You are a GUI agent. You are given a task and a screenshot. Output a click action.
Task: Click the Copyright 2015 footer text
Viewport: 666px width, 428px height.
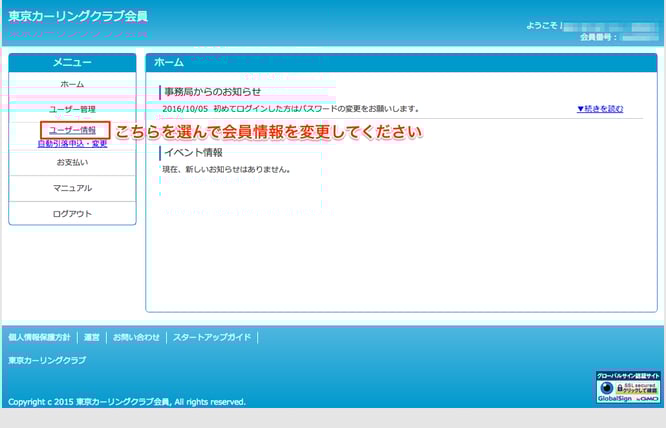(127, 402)
